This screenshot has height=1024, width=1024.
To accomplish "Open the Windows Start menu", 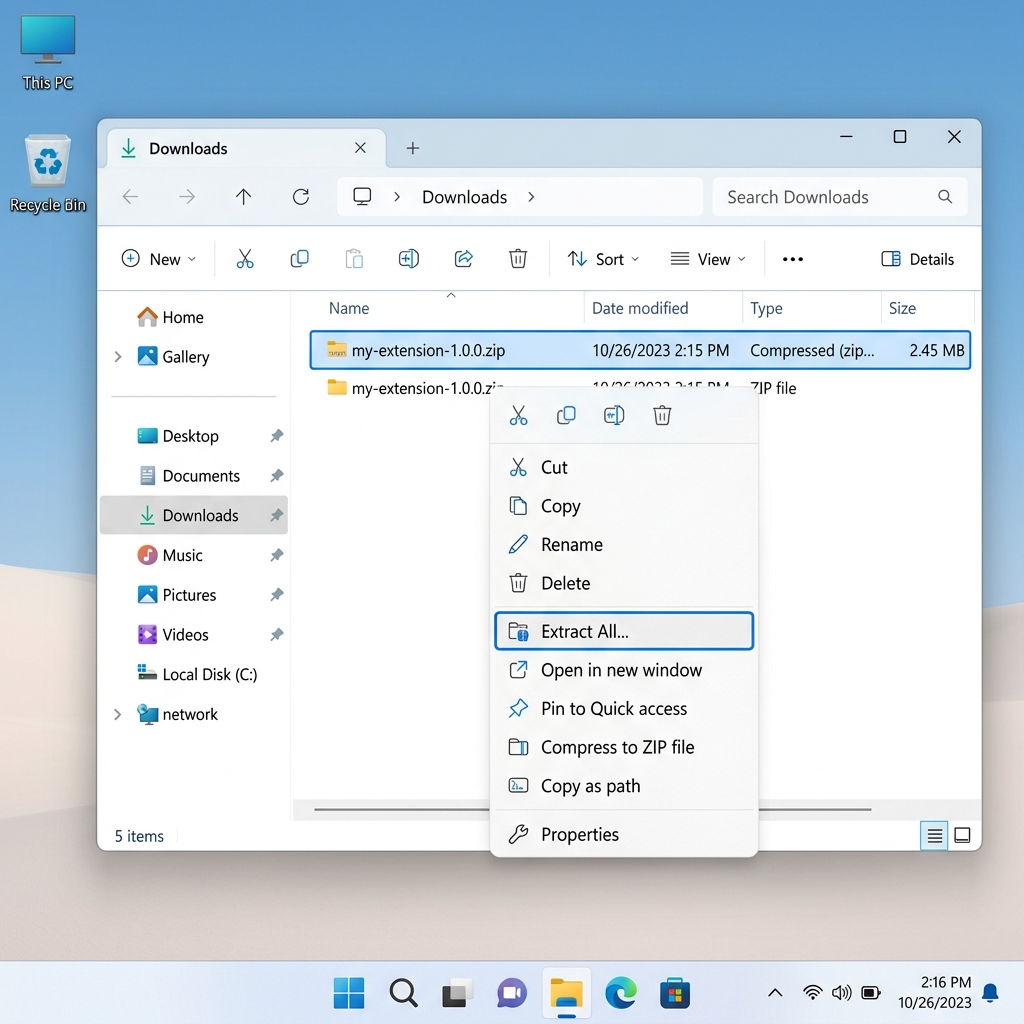I will pyautogui.click(x=349, y=993).
